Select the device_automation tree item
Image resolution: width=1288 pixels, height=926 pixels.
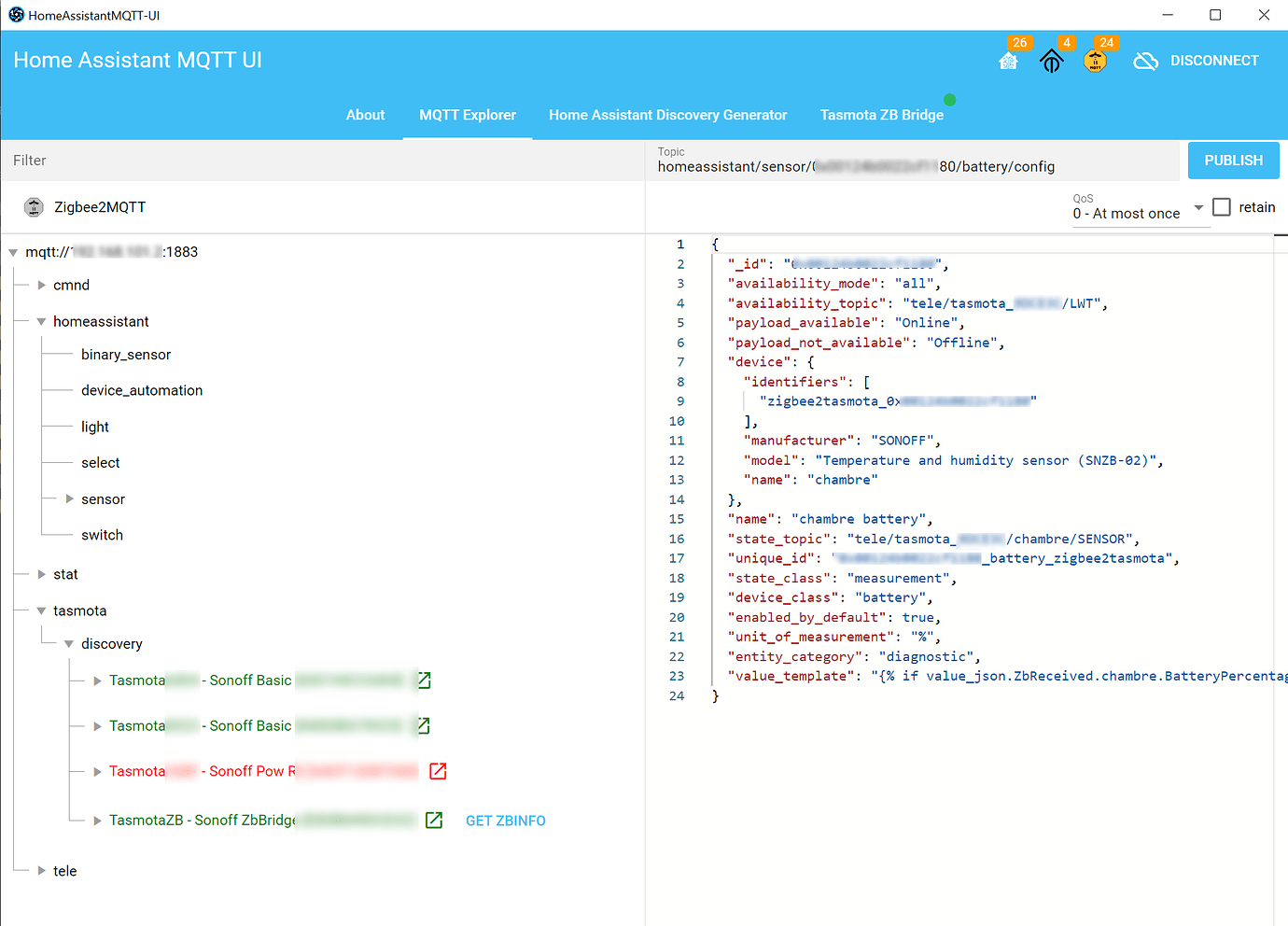[142, 390]
